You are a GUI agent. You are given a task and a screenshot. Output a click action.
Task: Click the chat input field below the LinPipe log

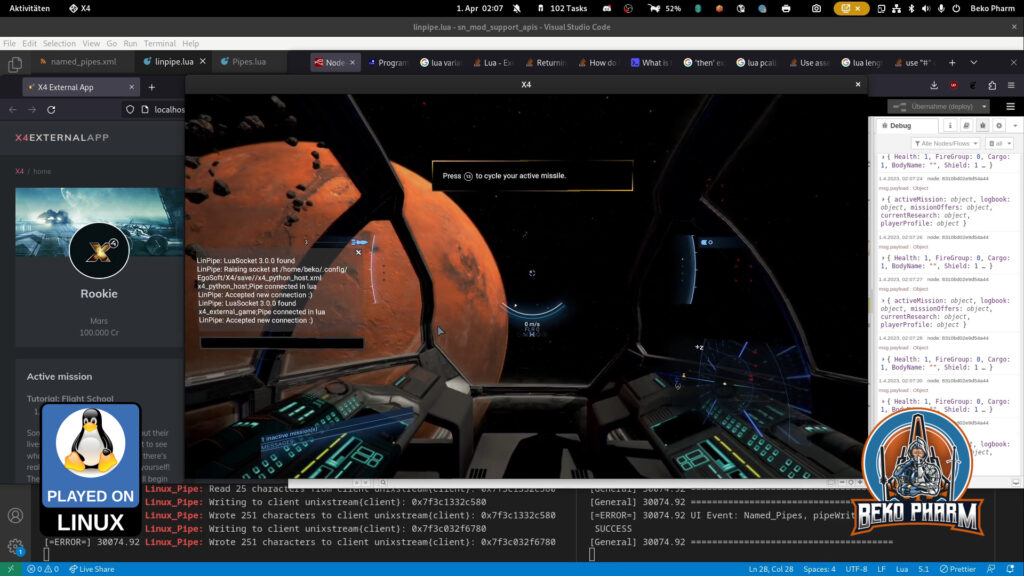tap(282, 343)
